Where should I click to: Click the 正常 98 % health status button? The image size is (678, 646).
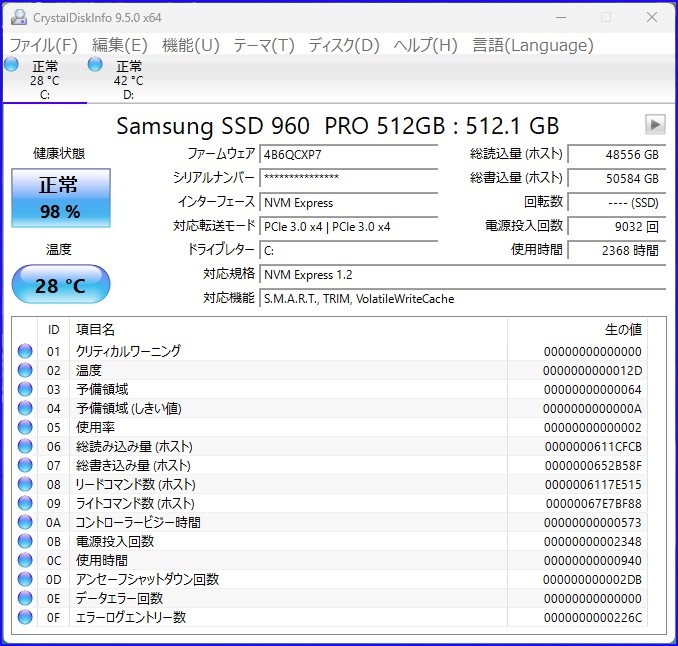[x=60, y=198]
